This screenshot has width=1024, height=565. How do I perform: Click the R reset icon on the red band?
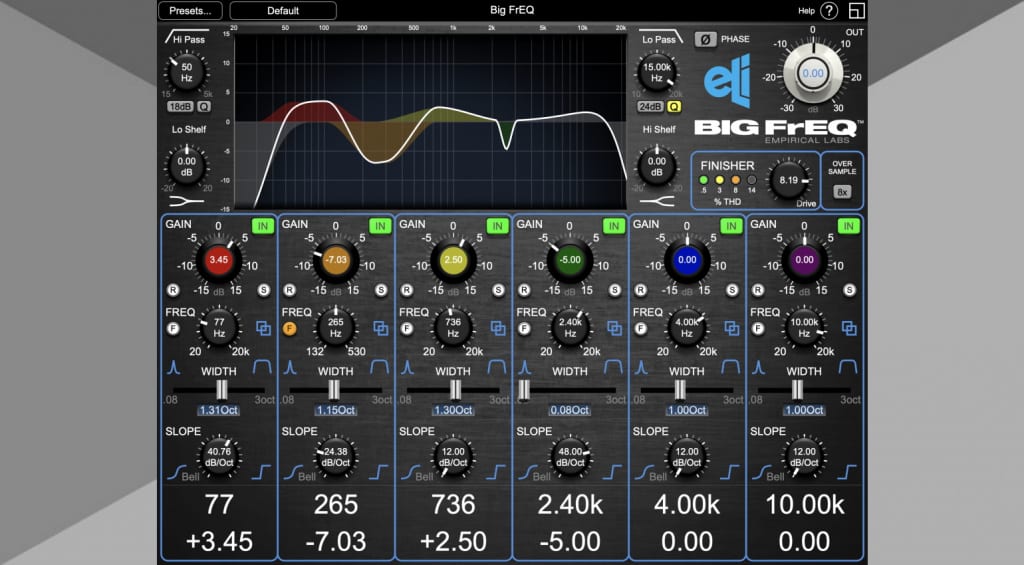pyautogui.click(x=172, y=290)
